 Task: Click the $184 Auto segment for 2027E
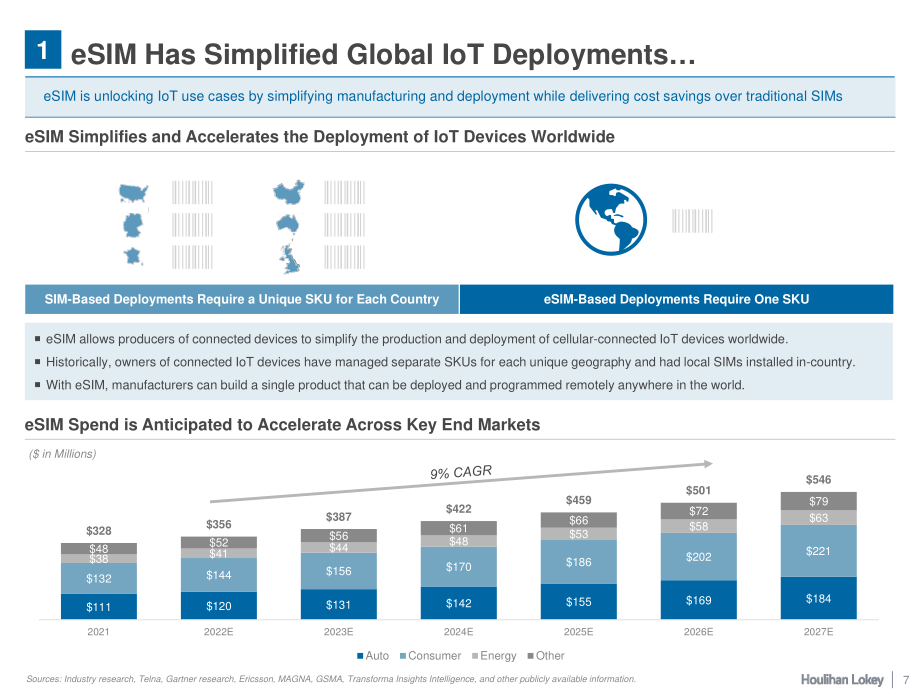pos(818,598)
